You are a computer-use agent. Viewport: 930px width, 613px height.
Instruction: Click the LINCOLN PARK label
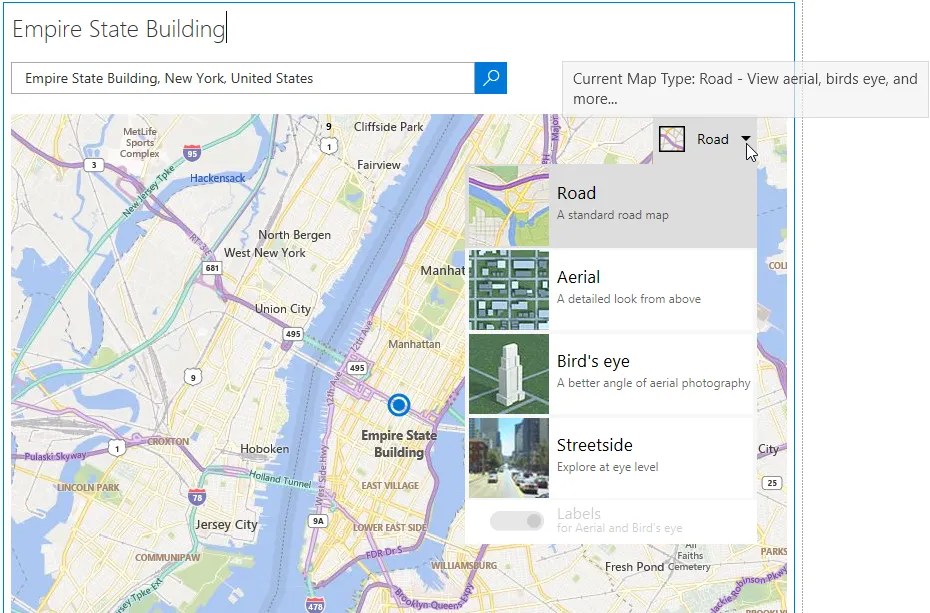(88, 487)
